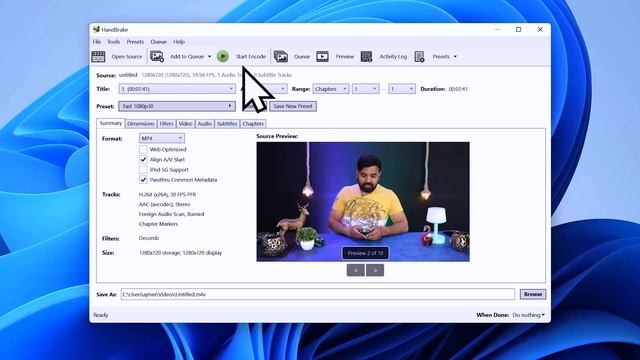Open the Queue menu in menu bar
Viewport: 640px width, 360px height.
(158, 42)
